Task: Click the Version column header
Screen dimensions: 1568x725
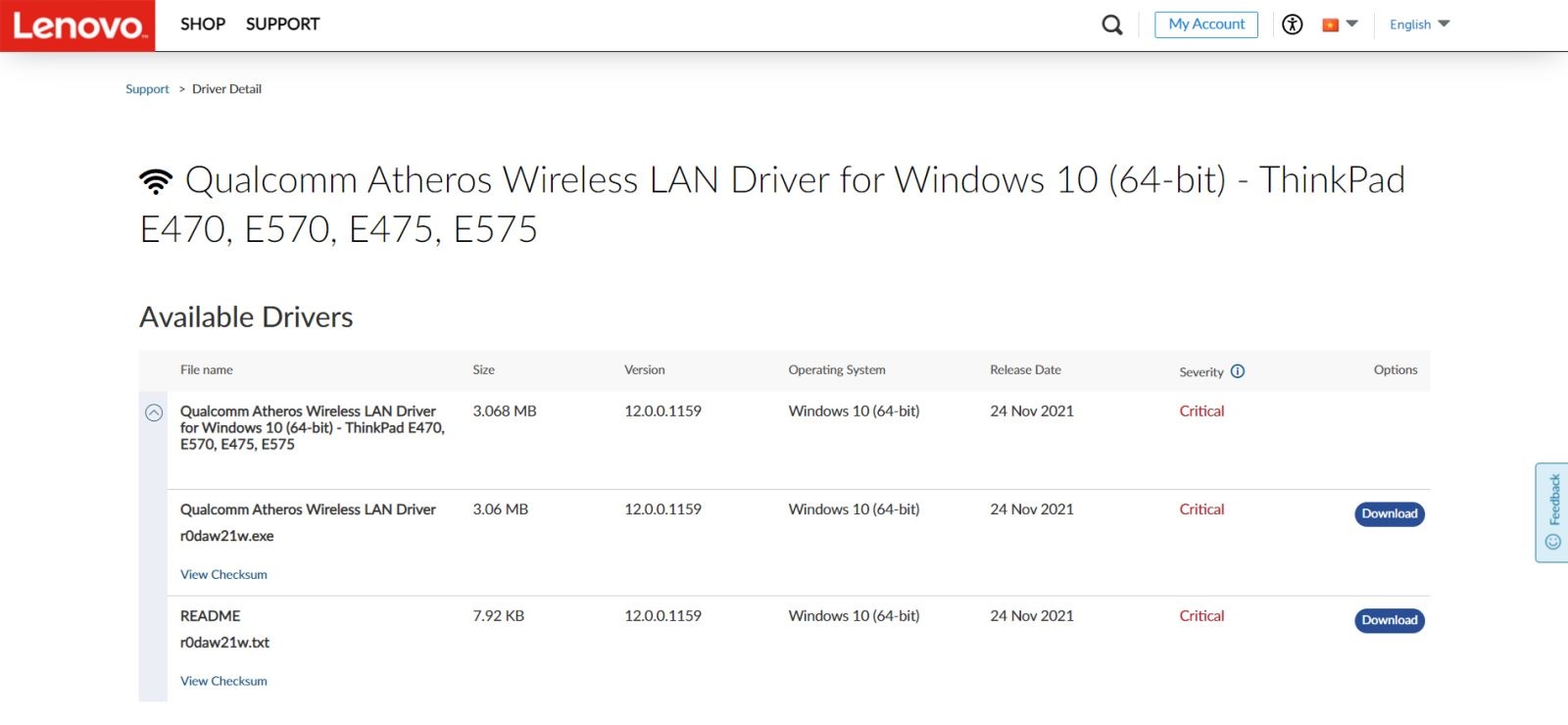Action: [x=645, y=370]
